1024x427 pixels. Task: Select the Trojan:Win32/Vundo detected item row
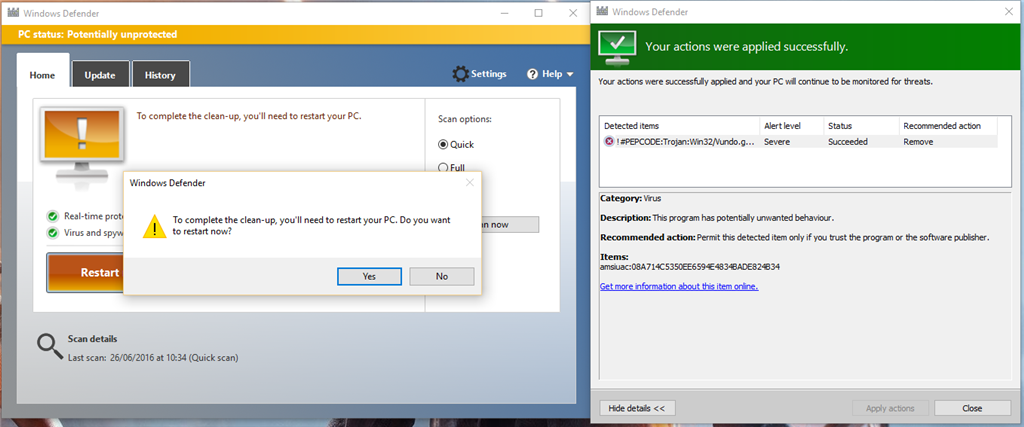click(798, 142)
